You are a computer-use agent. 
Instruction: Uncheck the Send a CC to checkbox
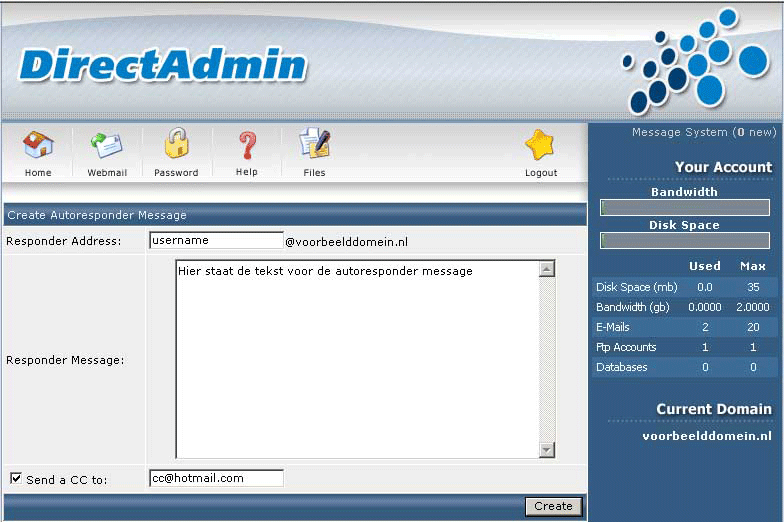16,478
